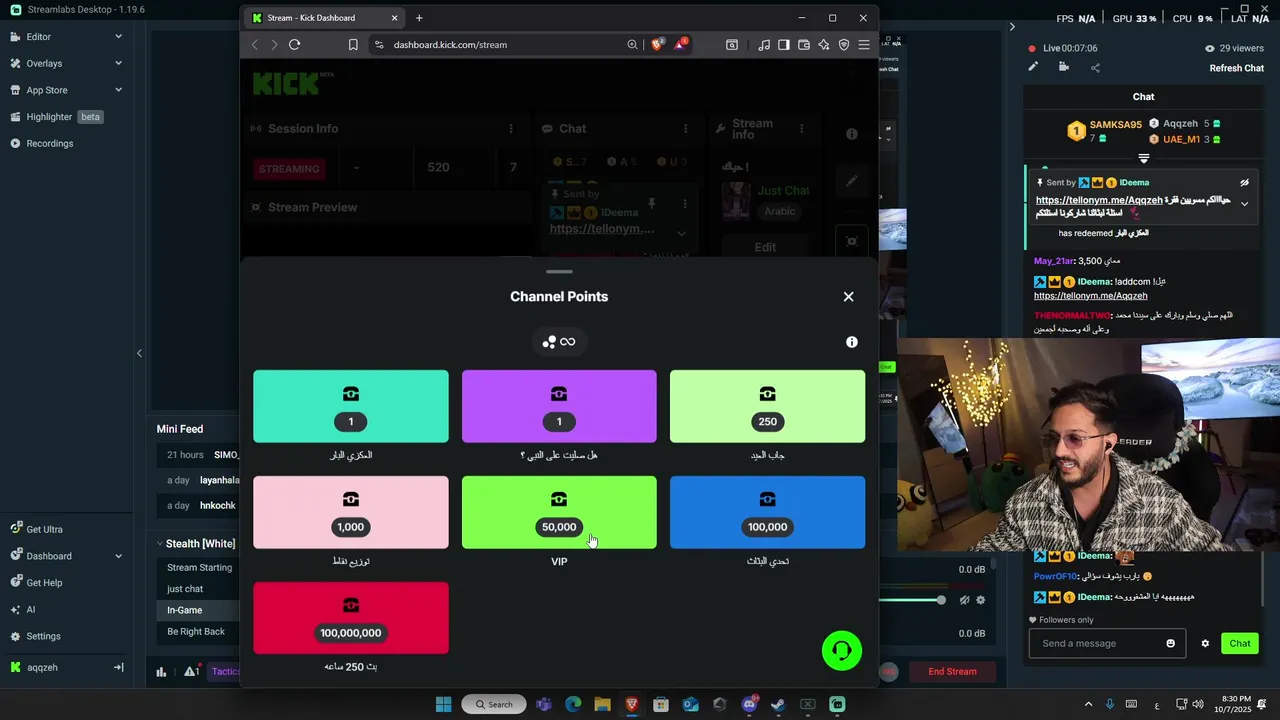The image size is (1280, 720).
Task: Log out using icon beside aqqzeh
Action: pyautogui.click(x=118, y=667)
